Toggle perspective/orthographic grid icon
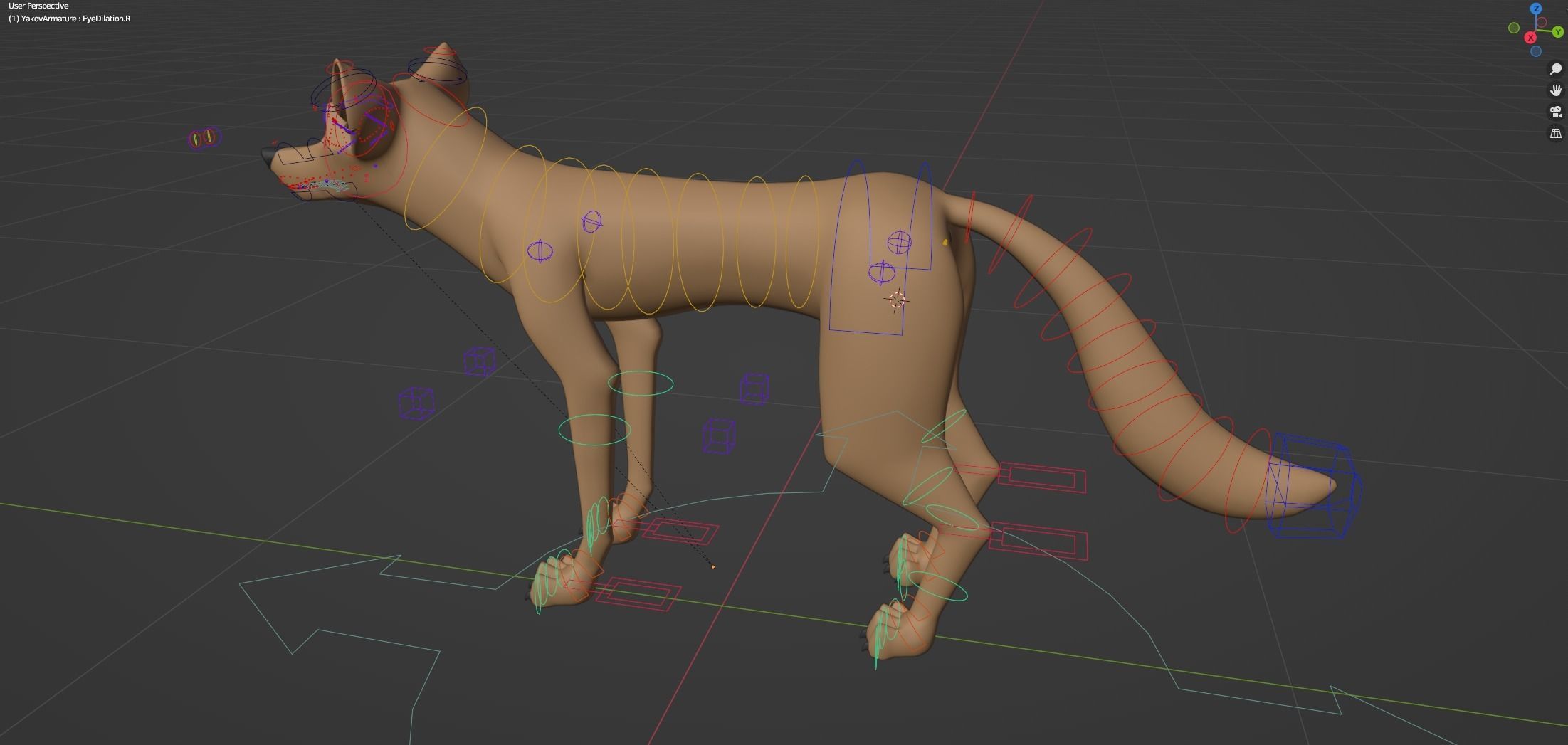1568x745 pixels. [x=1556, y=133]
